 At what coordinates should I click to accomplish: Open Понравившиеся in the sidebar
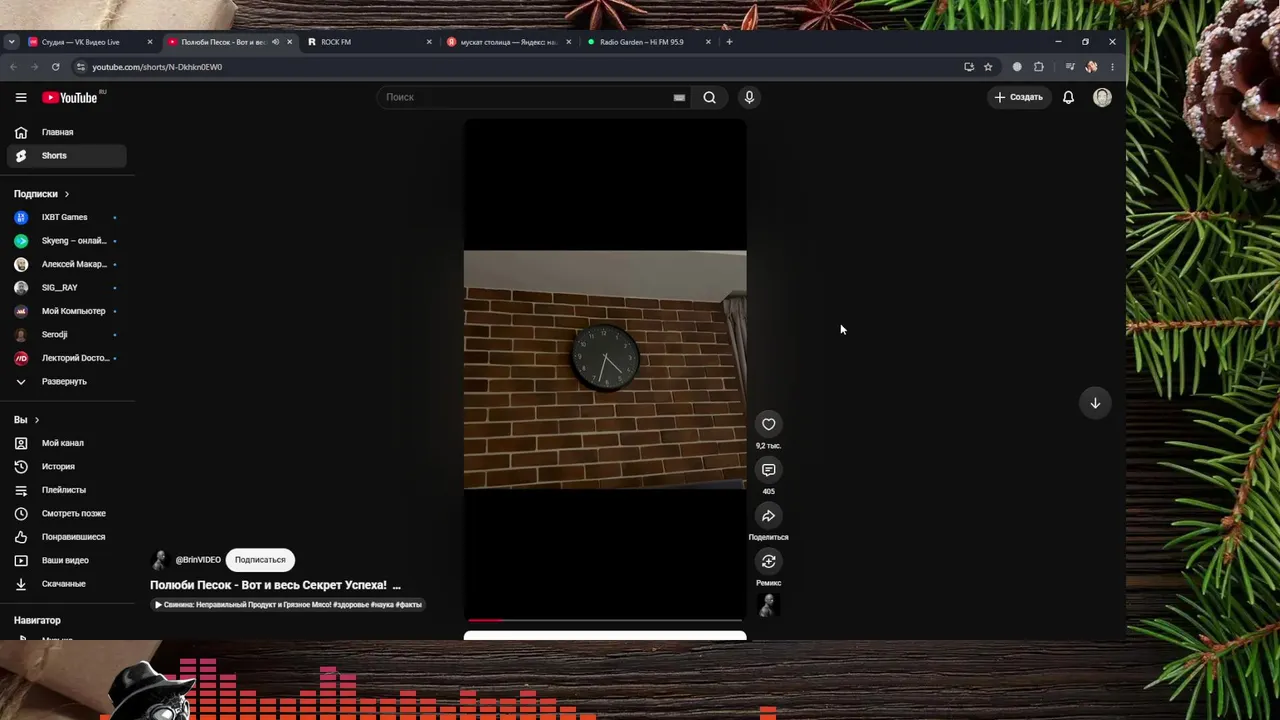tap(66, 537)
